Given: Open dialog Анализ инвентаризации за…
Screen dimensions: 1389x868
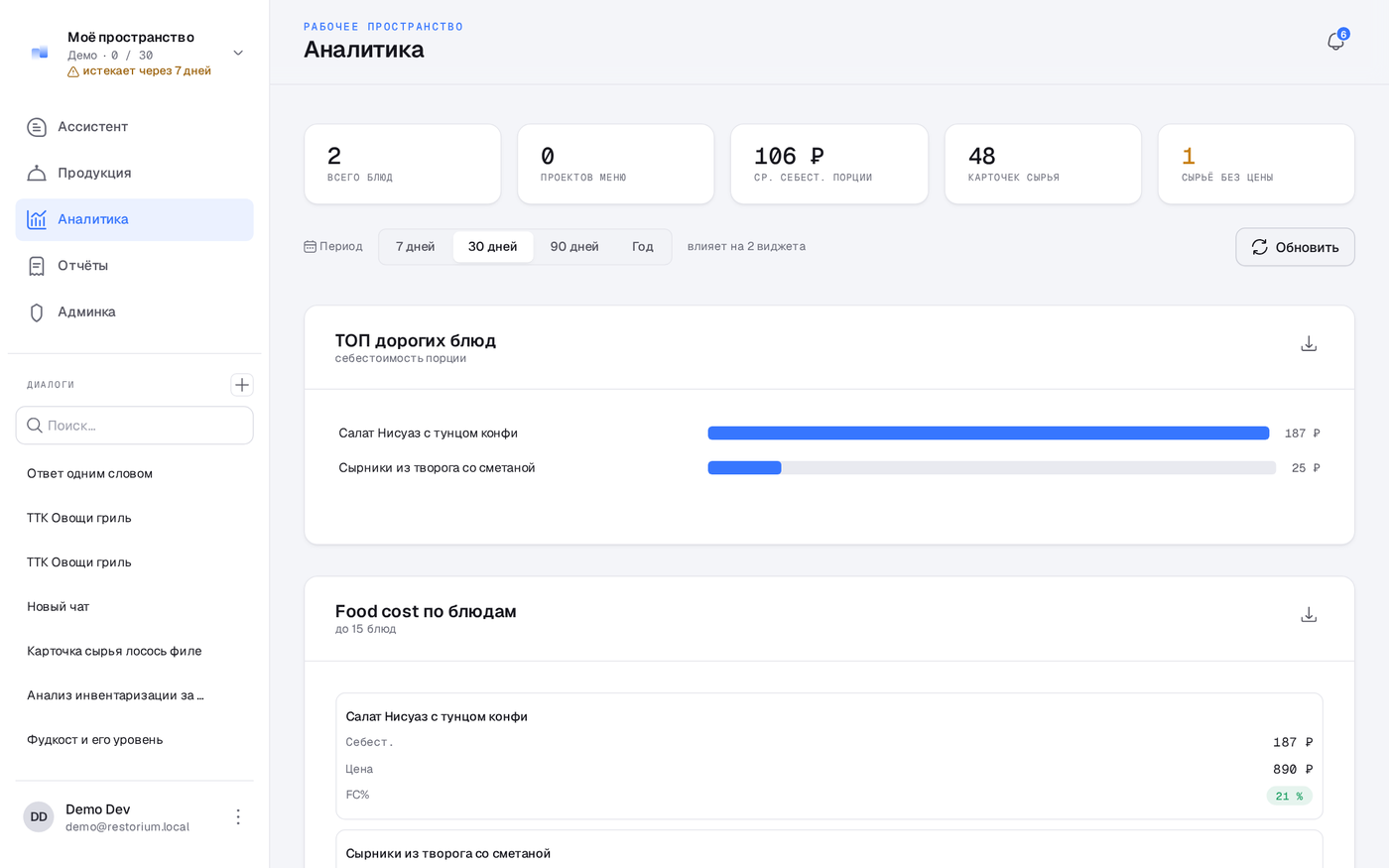Looking at the screenshot, I should [135, 695].
